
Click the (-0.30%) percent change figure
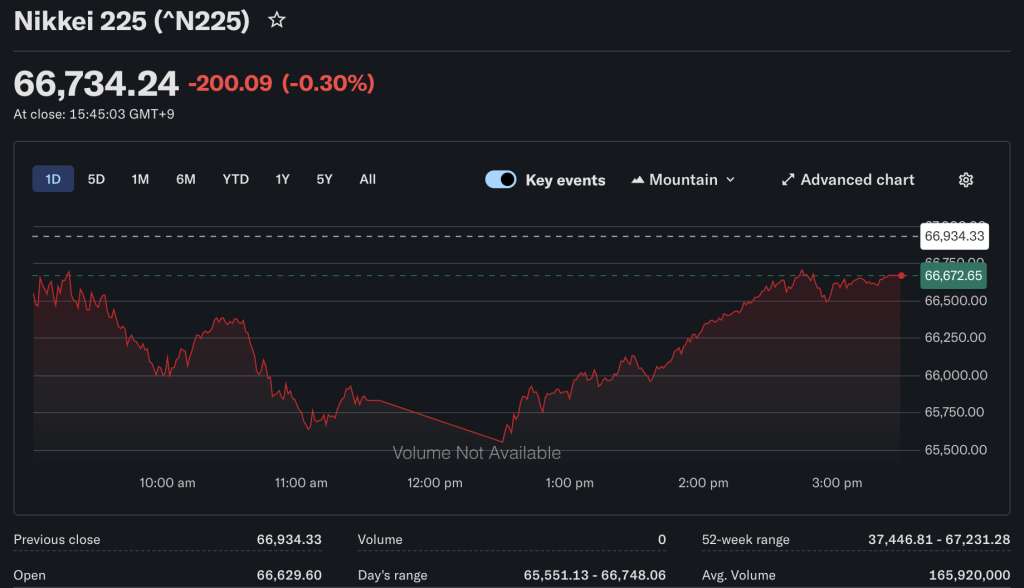pyautogui.click(x=328, y=83)
